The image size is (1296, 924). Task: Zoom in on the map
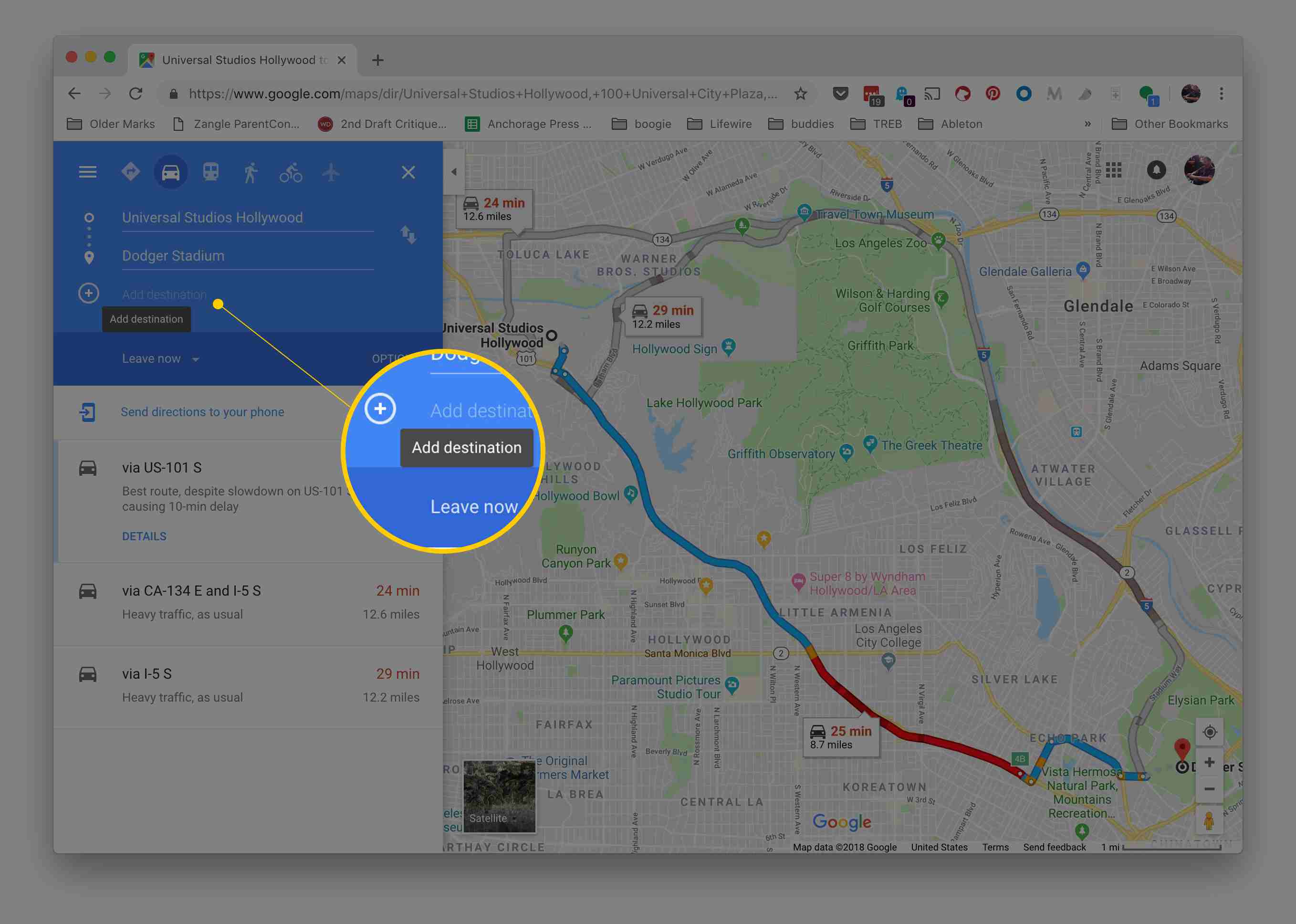pyautogui.click(x=1210, y=762)
